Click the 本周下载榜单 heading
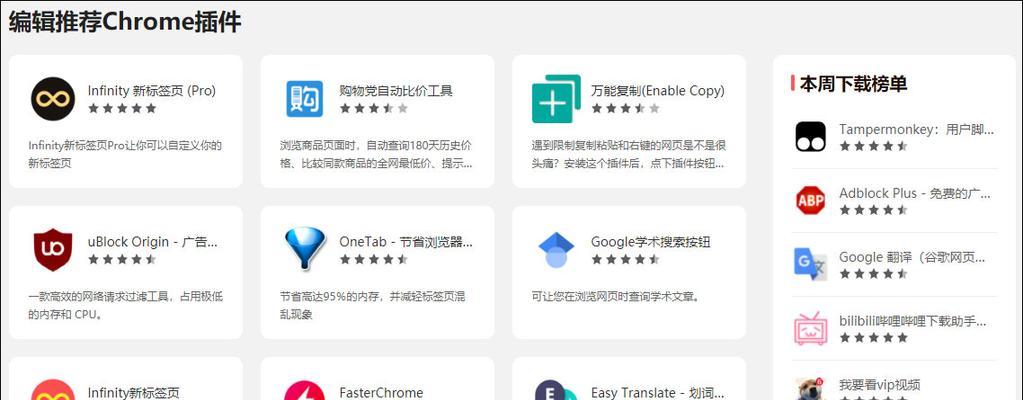The height and width of the screenshot is (400, 1023). click(853, 84)
